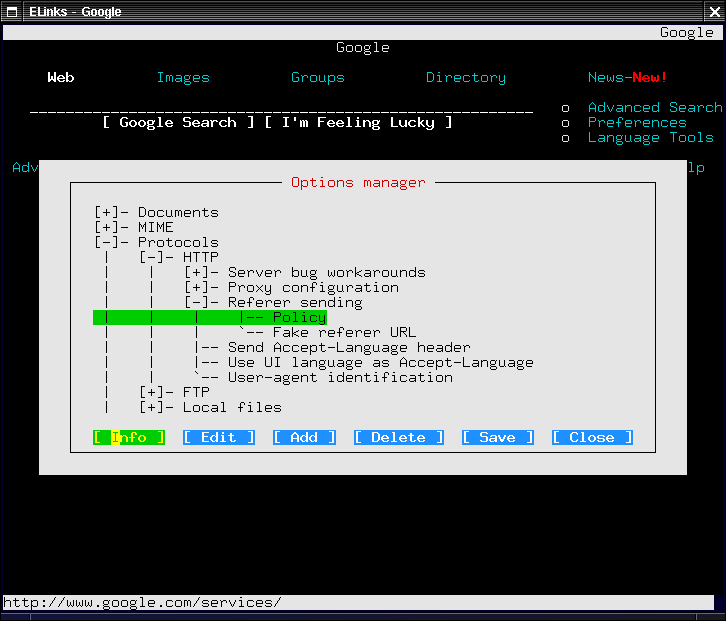Expand the MIME tree node
The height and width of the screenshot is (621, 726).
pos(107,227)
